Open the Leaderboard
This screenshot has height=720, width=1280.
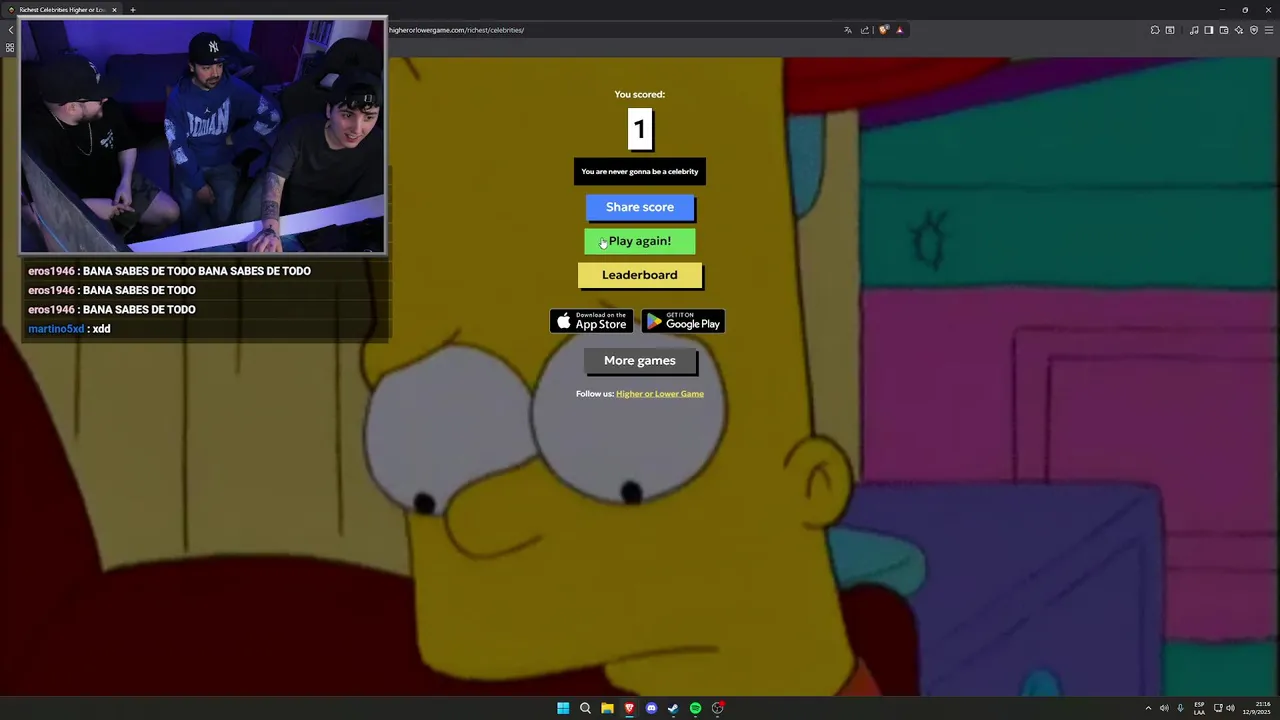point(640,275)
